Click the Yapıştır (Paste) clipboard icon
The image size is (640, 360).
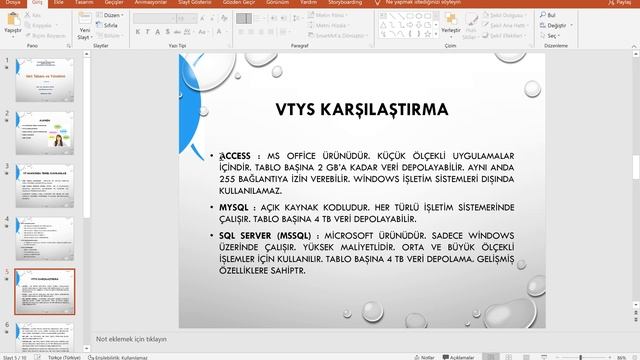tap(13, 19)
